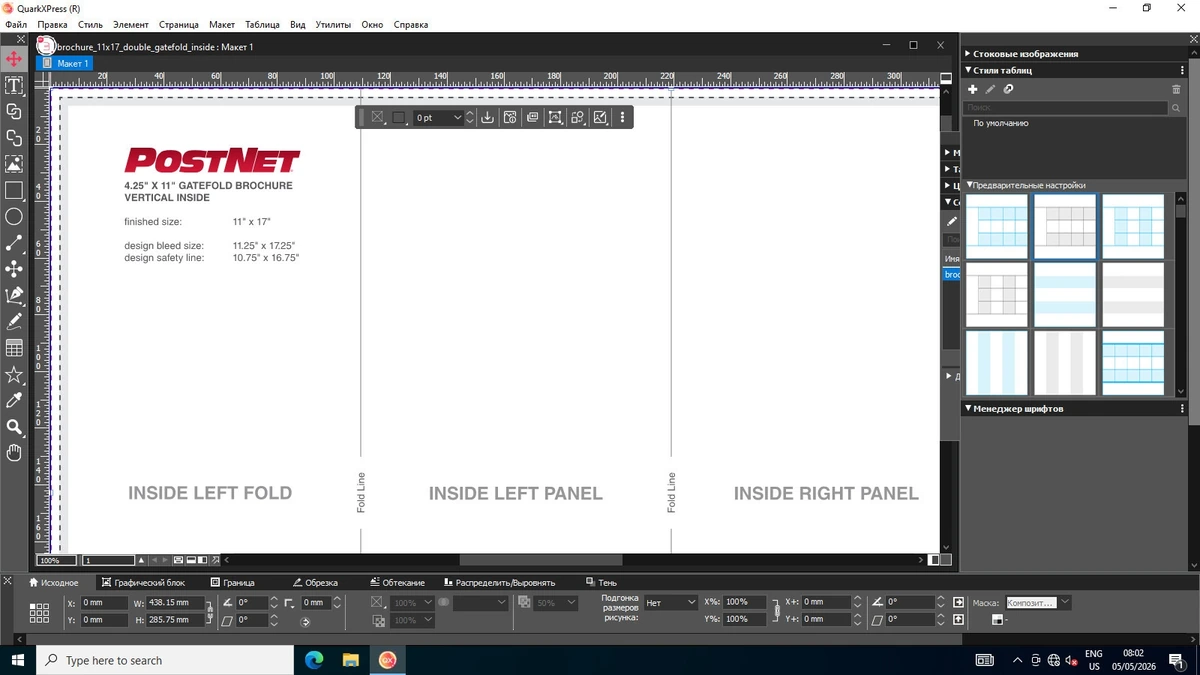Select the Text Unlinking tool
The width and height of the screenshot is (1200, 675).
tap(14, 137)
